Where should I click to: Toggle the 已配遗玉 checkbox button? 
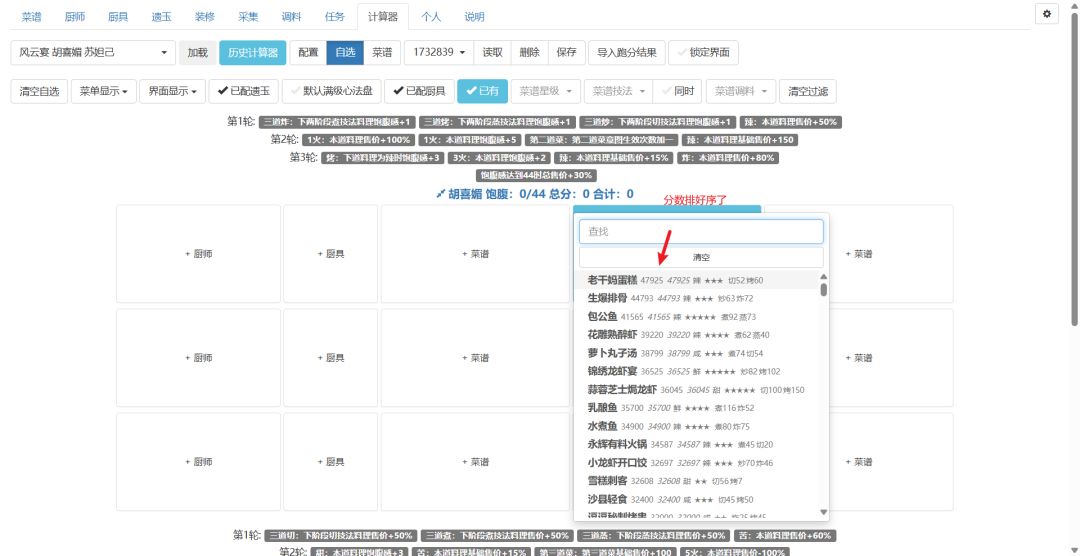point(243,91)
